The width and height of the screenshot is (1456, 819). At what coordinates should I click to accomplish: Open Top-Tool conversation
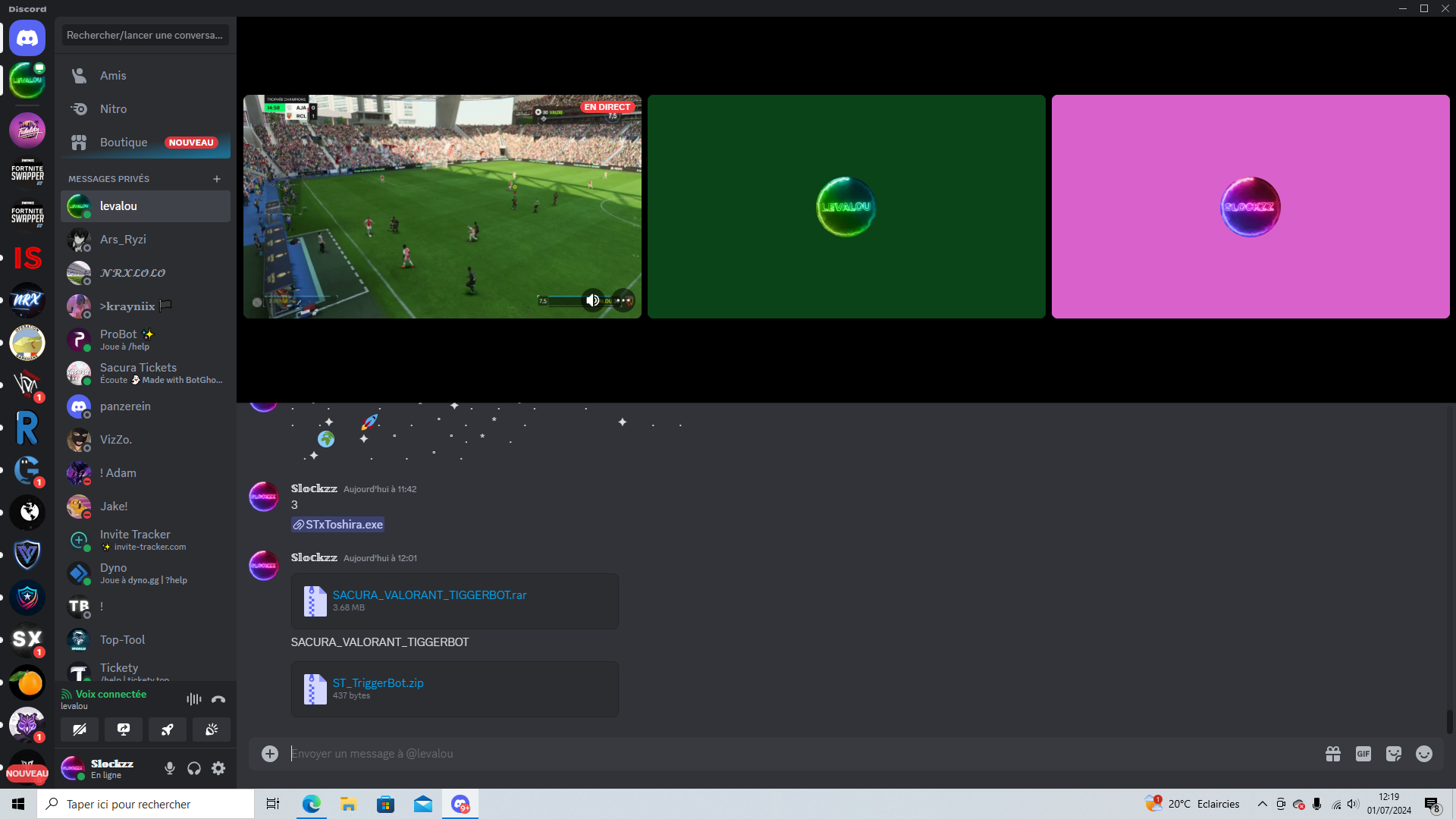(x=146, y=640)
